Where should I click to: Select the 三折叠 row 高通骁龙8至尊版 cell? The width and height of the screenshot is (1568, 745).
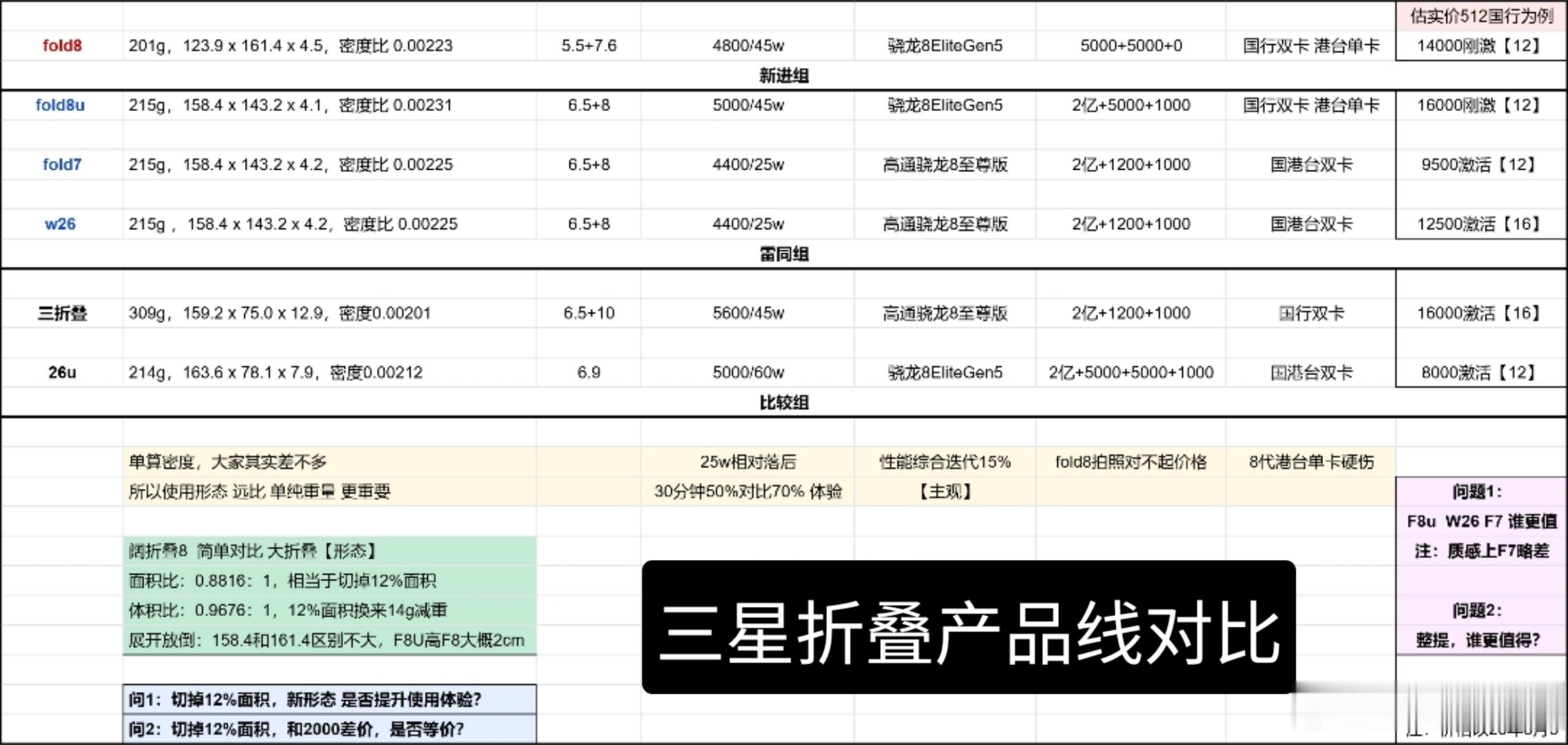[945, 313]
